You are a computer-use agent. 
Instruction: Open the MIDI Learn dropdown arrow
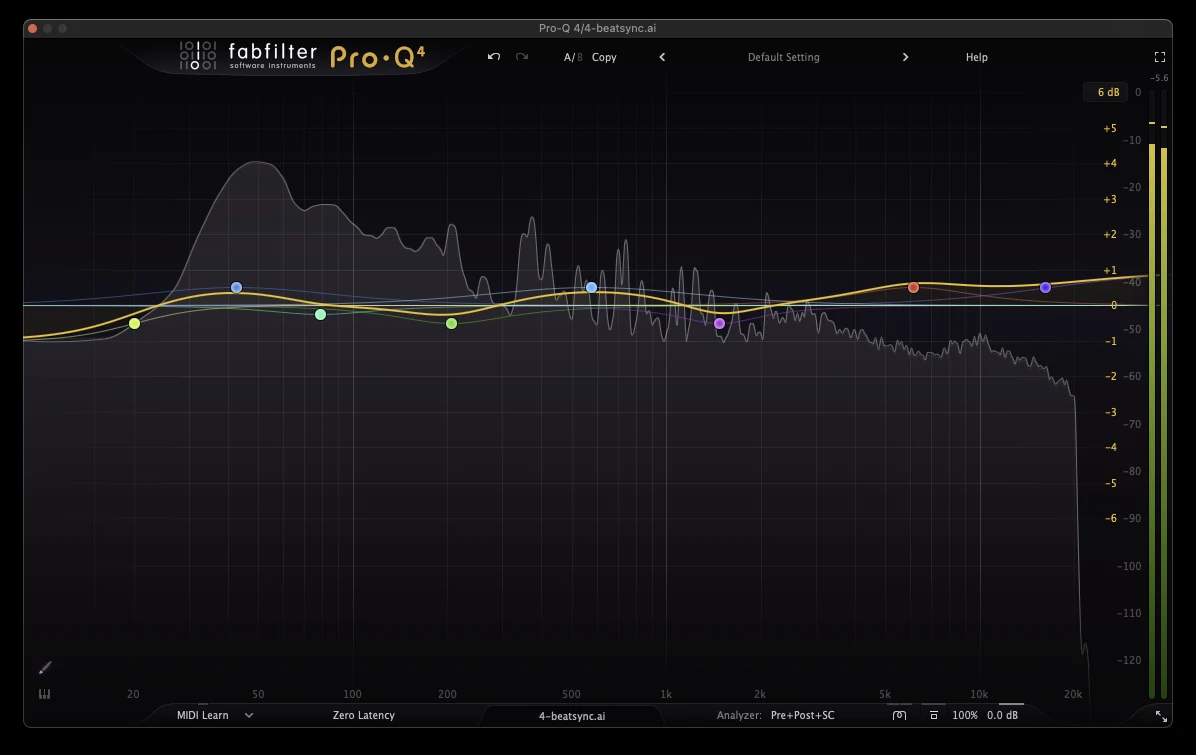[249, 715]
